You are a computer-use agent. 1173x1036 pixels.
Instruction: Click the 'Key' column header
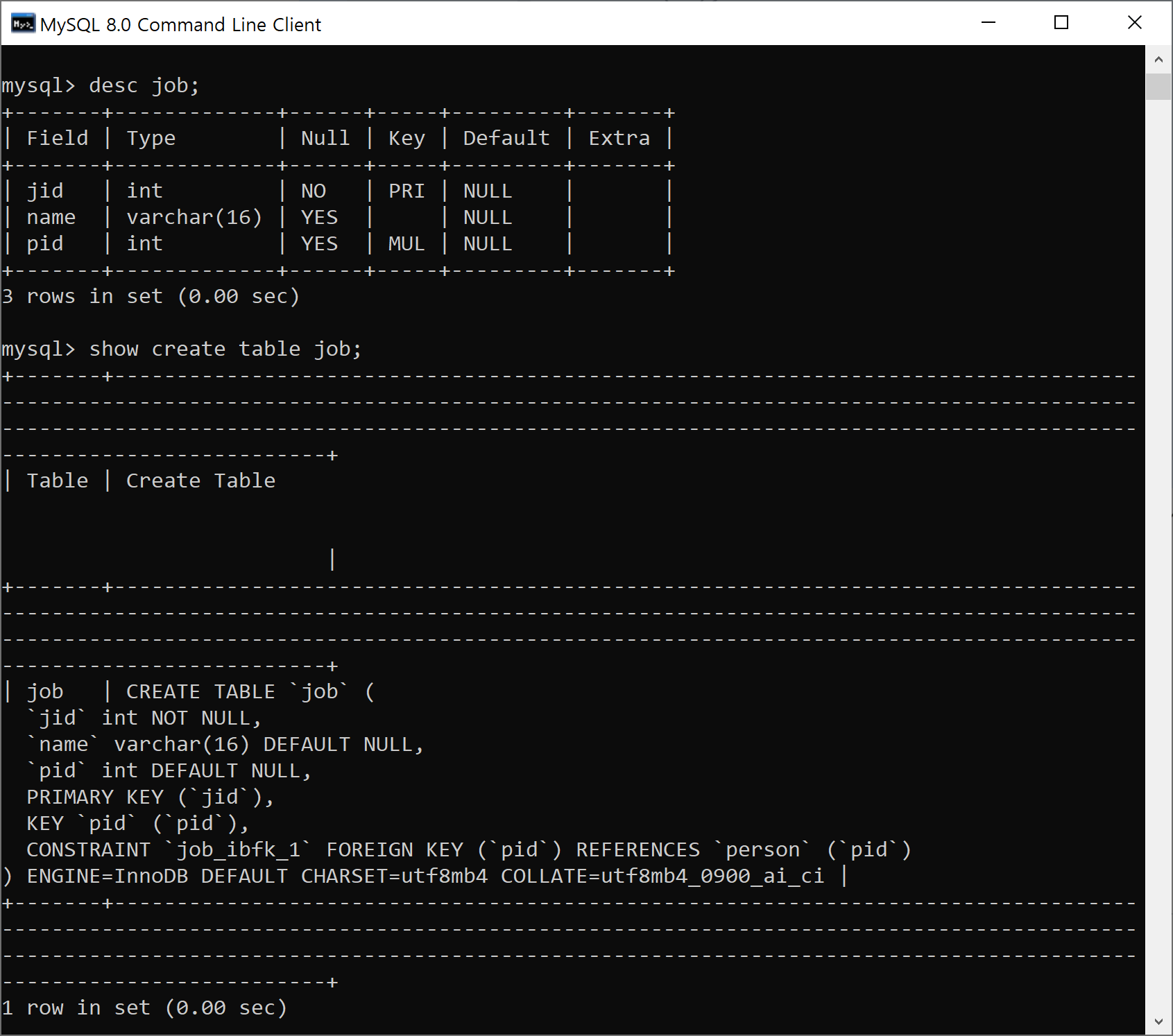click(x=406, y=138)
